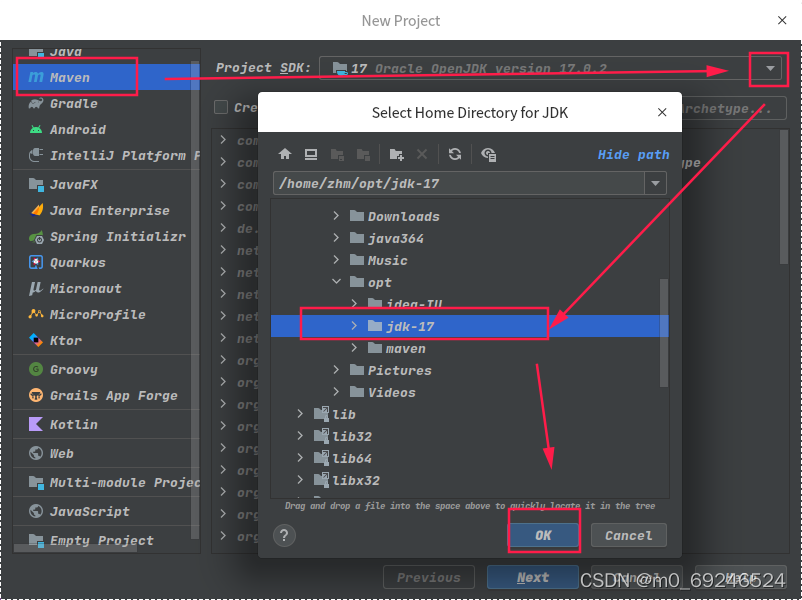802x600 pixels.
Task: Expand the maven folder
Action: 354,348
